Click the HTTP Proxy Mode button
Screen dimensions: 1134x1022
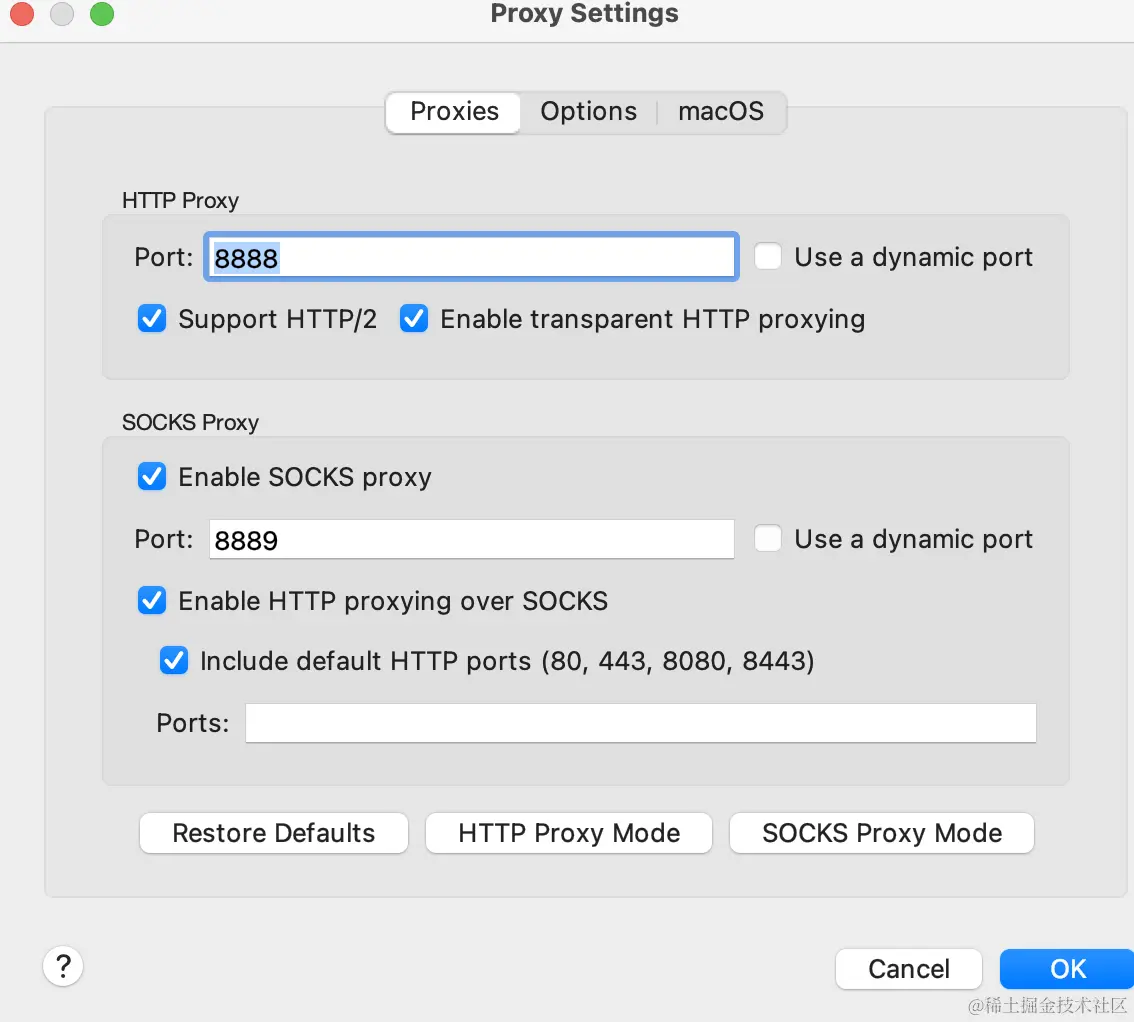(568, 833)
